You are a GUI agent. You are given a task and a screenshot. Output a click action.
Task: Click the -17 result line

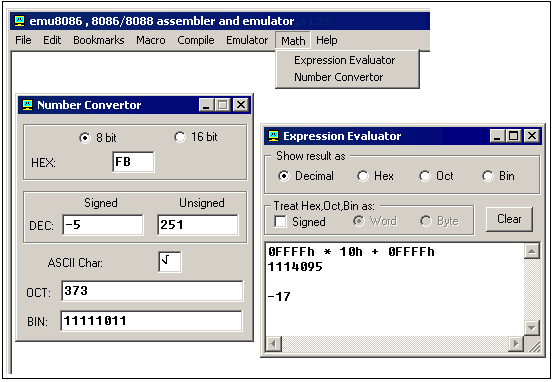(279, 296)
